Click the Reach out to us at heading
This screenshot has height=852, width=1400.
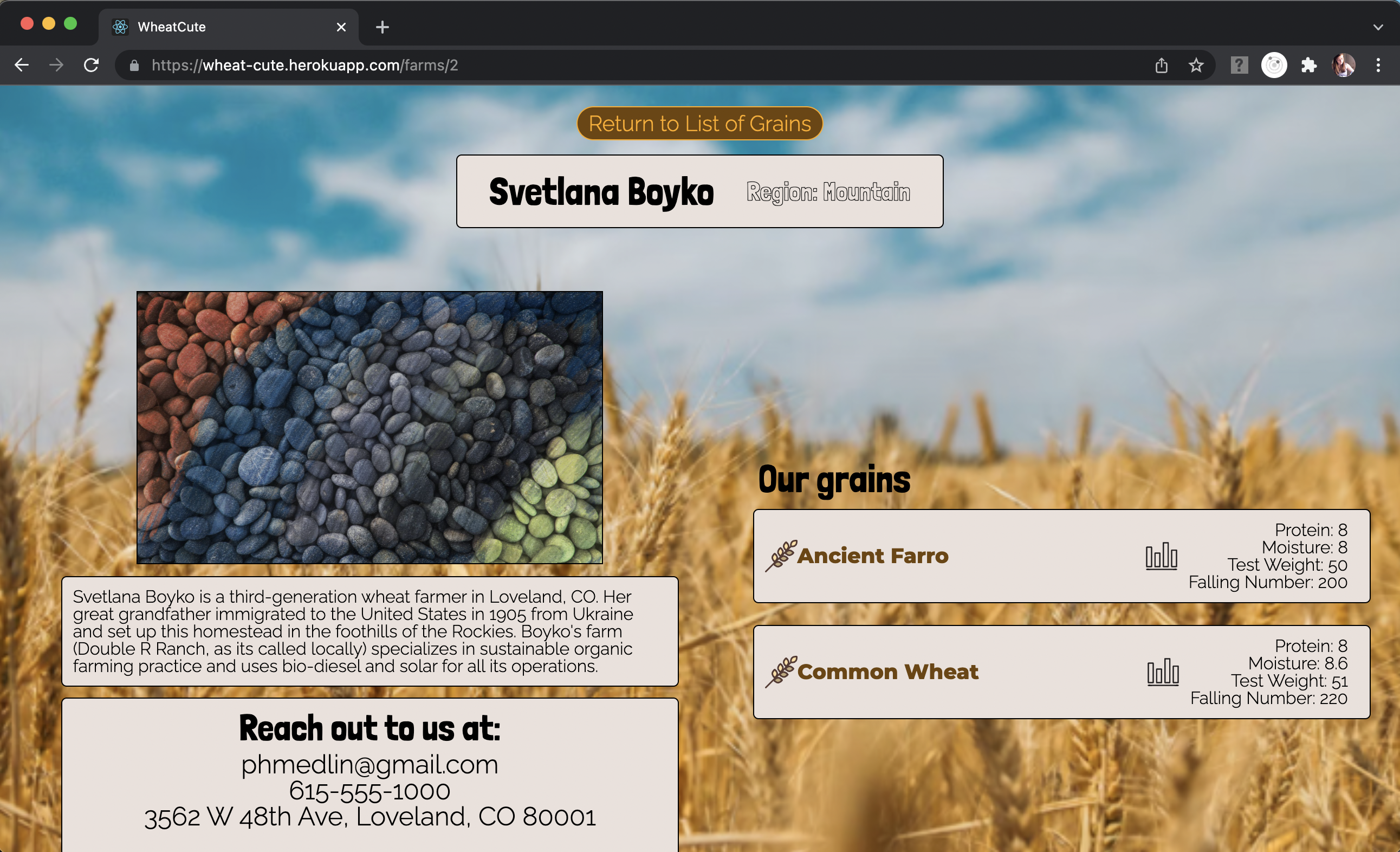[x=370, y=728]
